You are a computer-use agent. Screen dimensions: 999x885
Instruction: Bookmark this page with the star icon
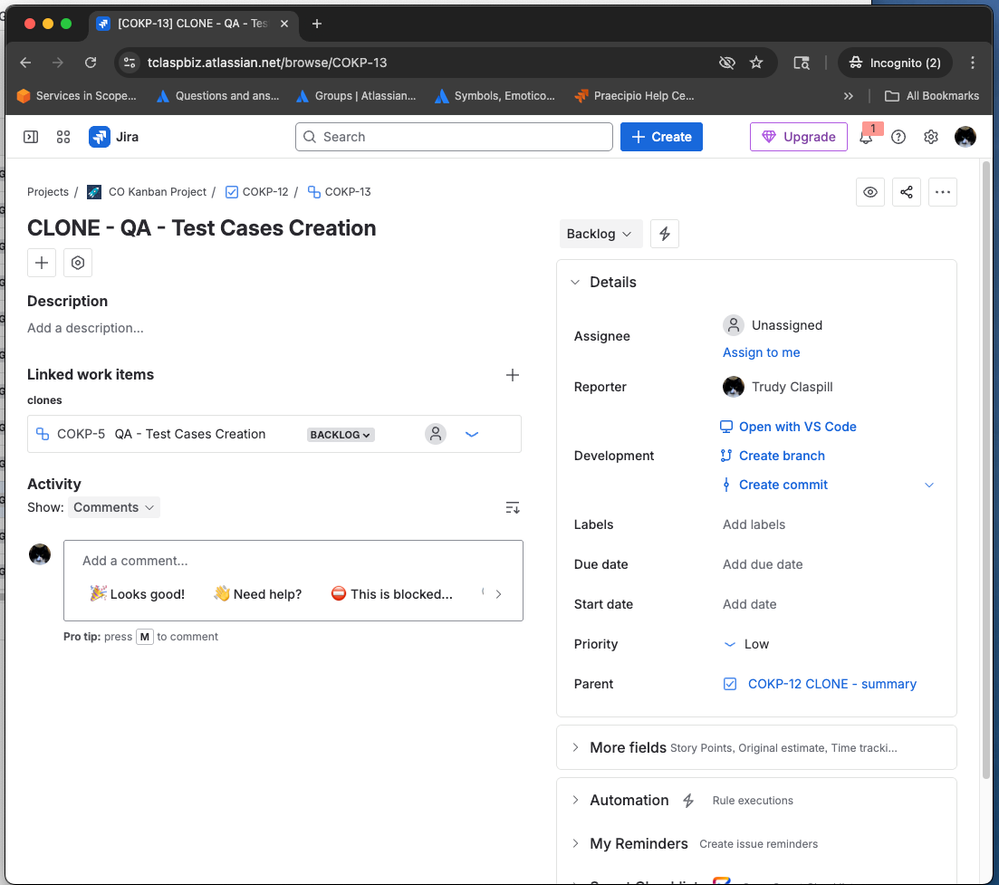(756, 63)
